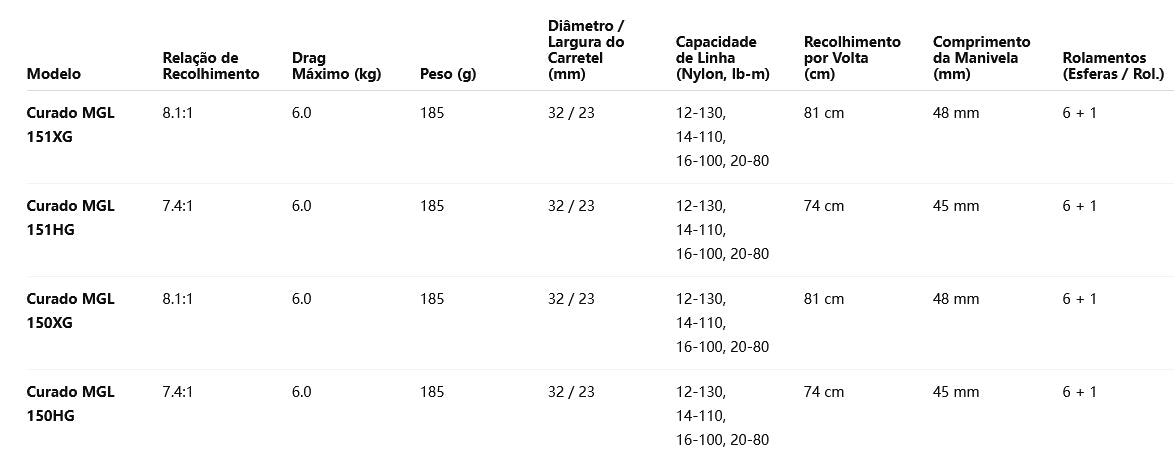
Task: Click the Modelo column header
Action: 54,73
